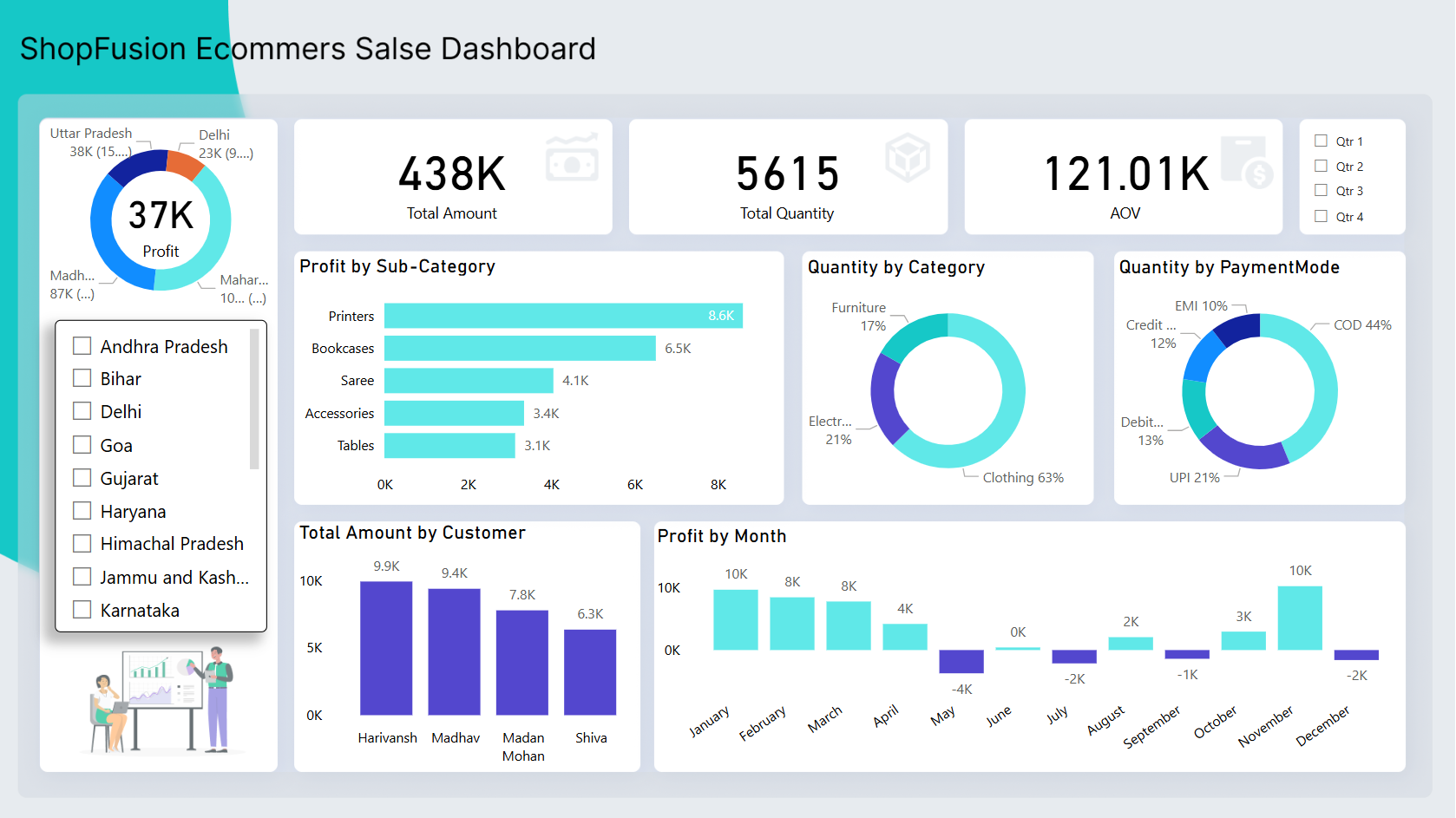Click the 438K Total Amount card
This screenshot has height=818, width=1456.
pos(452,177)
